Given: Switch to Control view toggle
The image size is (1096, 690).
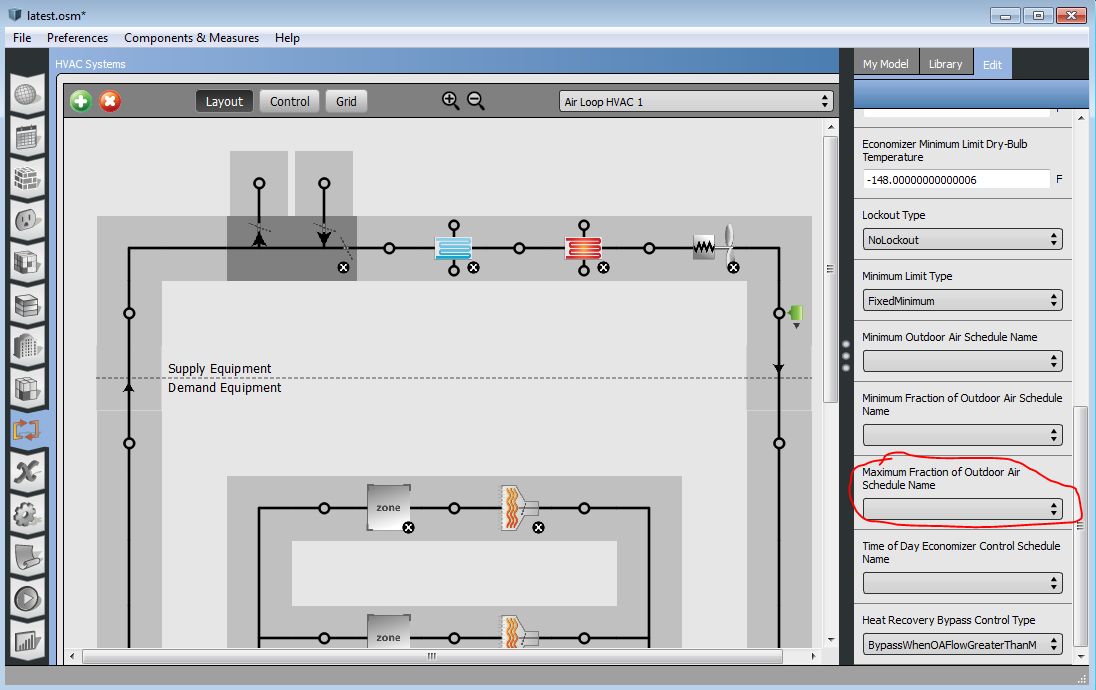Looking at the screenshot, I should pyautogui.click(x=289, y=101).
